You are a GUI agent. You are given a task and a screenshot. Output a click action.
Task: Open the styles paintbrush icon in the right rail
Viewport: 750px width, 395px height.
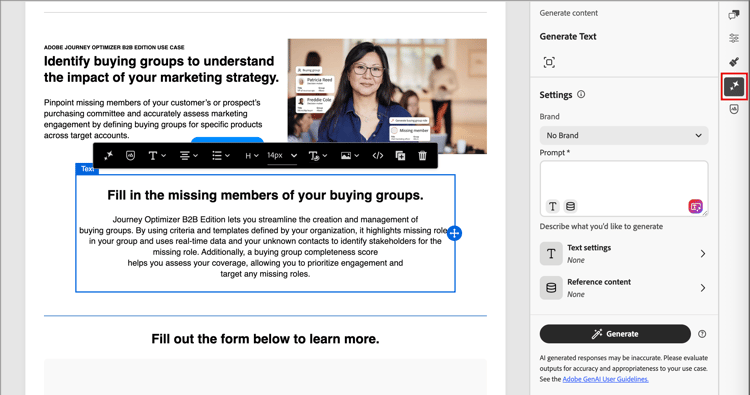click(734, 62)
